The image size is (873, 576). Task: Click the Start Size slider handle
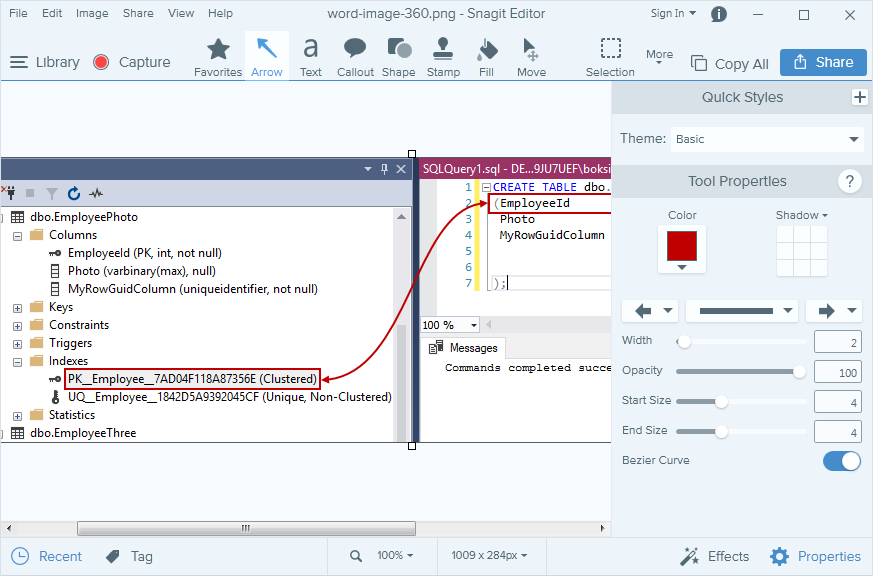pyautogui.click(x=721, y=401)
